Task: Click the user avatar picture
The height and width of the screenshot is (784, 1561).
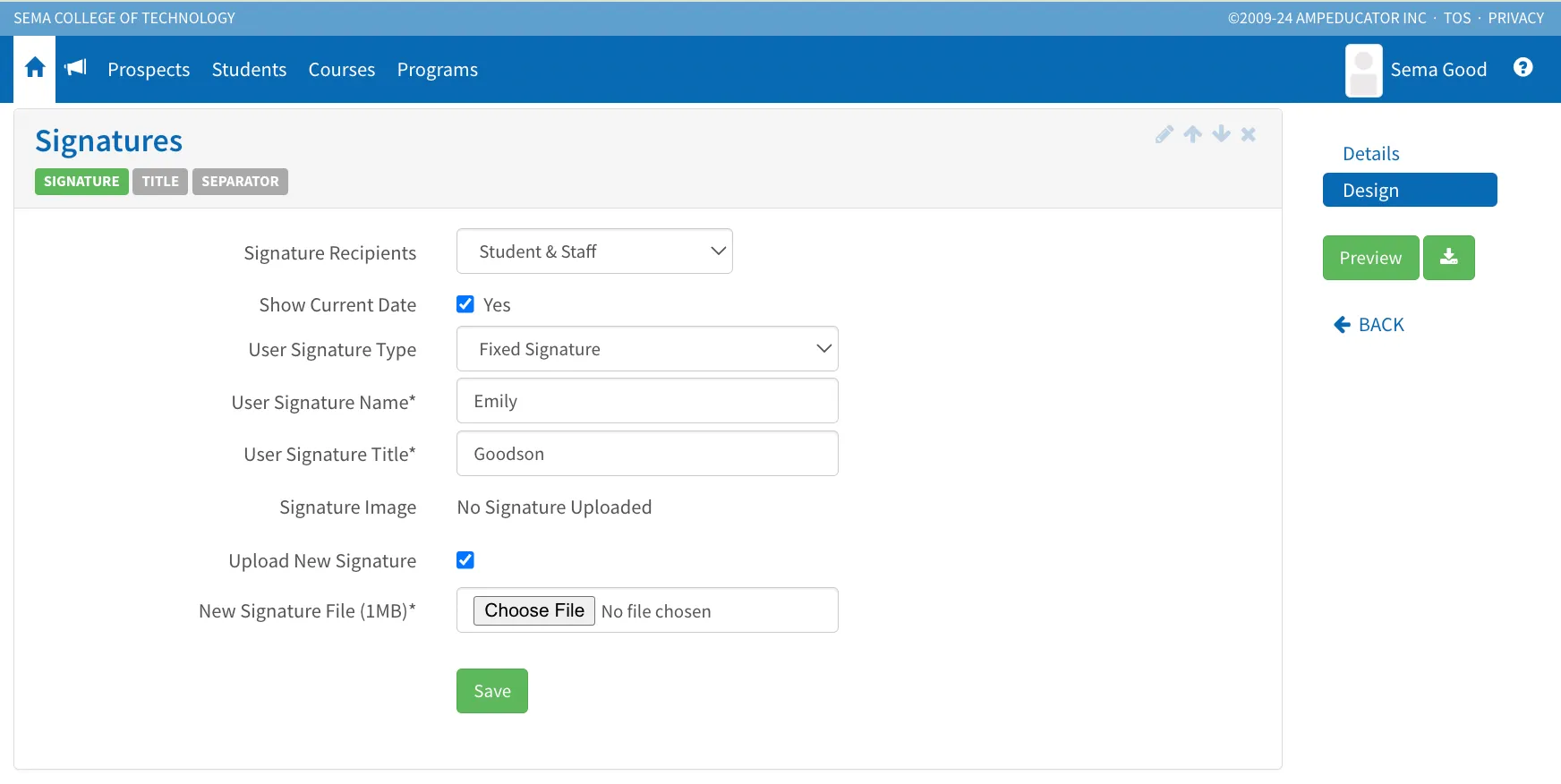Action: 1363,70
